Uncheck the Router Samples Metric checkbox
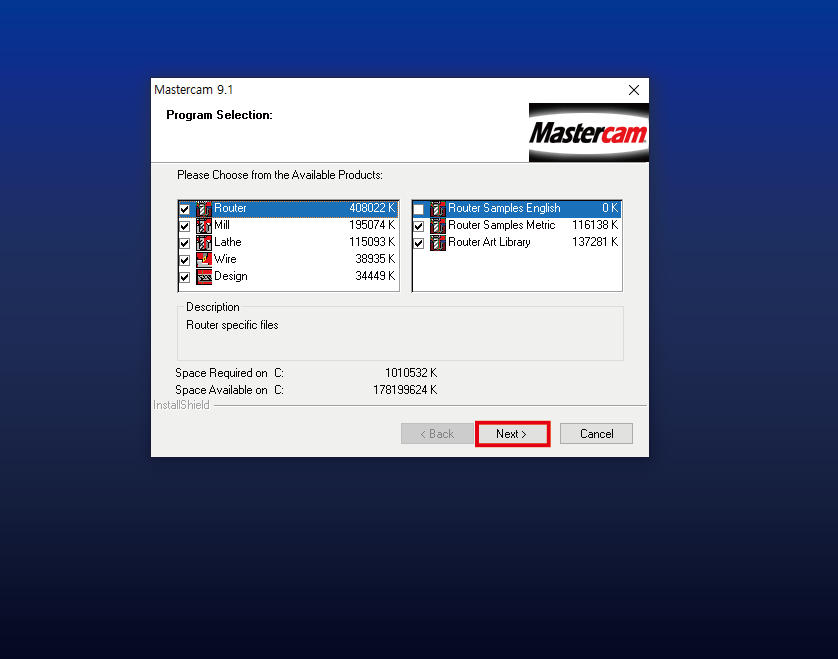The width and height of the screenshot is (838, 659). coord(418,226)
